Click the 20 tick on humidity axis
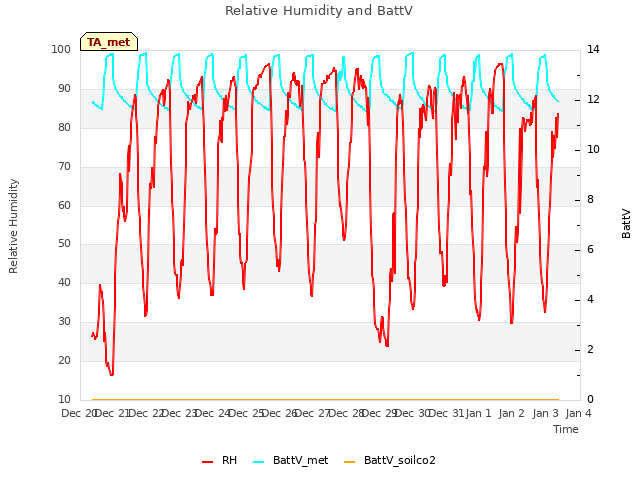Screen dimensions: 640x480 pyautogui.click(x=64, y=360)
